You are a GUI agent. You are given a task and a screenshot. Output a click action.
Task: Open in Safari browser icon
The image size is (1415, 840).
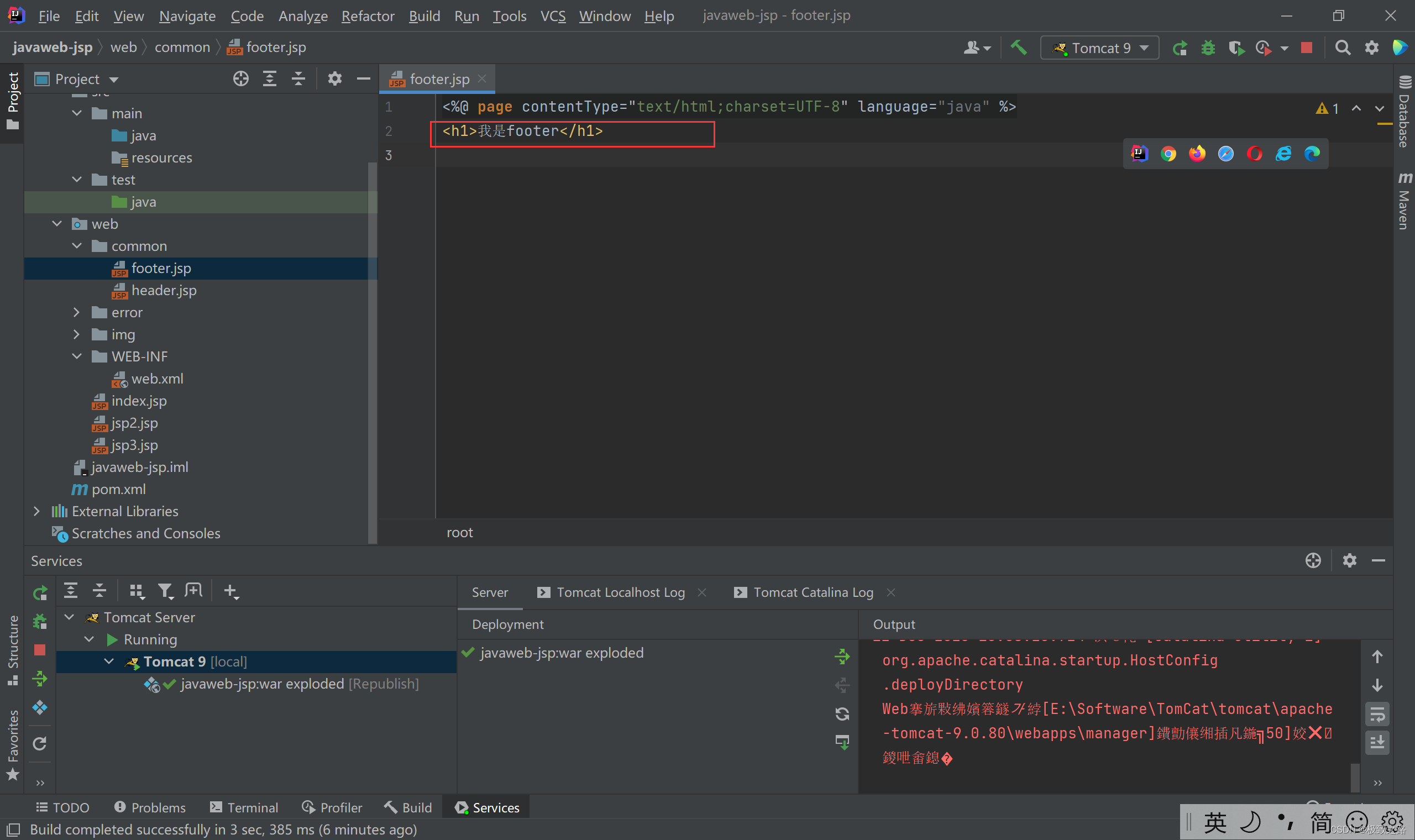pyautogui.click(x=1226, y=154)
